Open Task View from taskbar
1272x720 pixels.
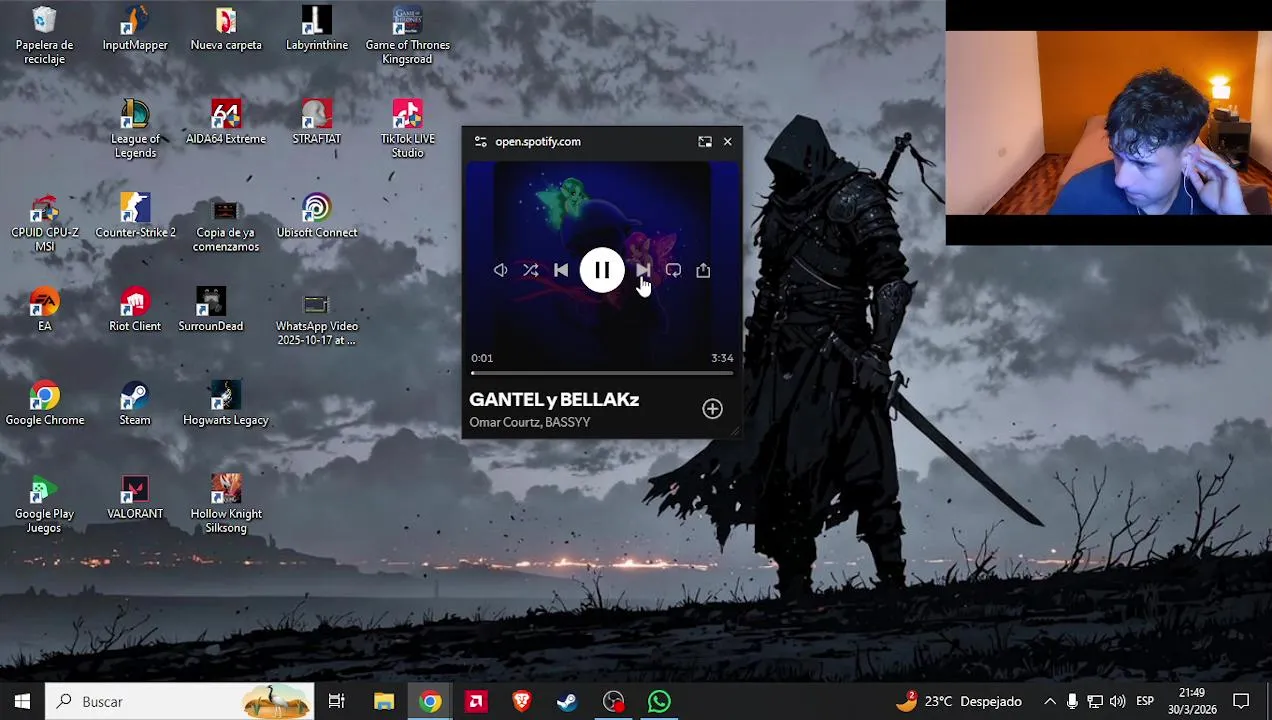(337, 701)
